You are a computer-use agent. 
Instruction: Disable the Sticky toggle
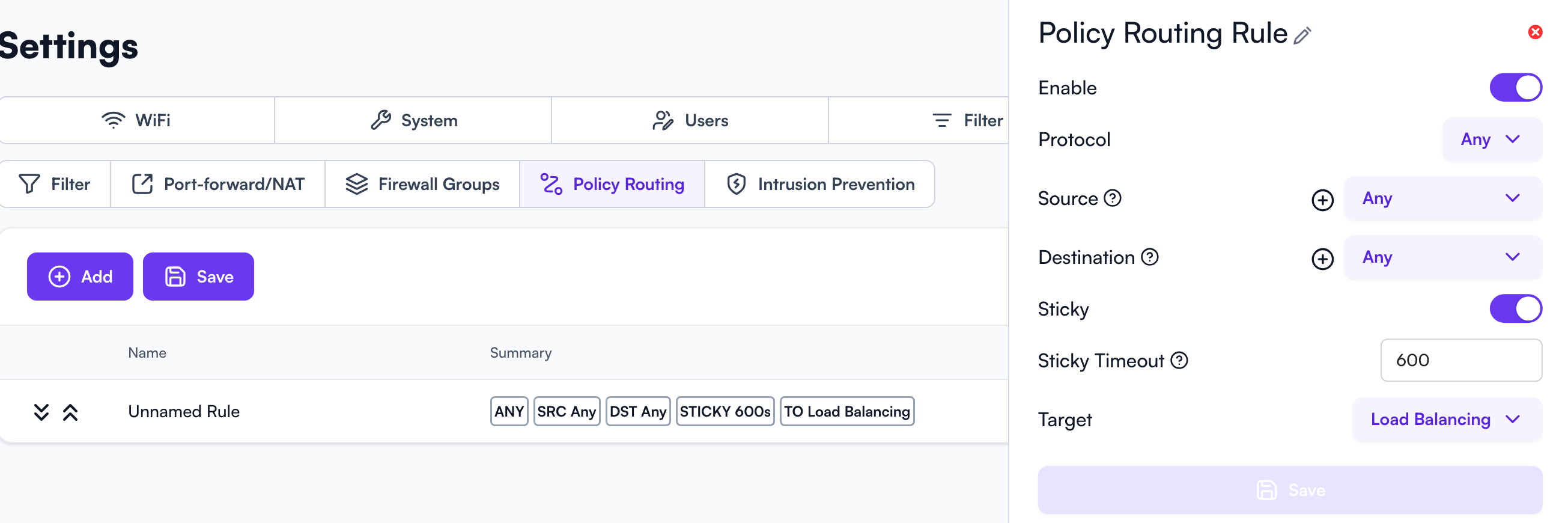click(x=1515, y=308)
